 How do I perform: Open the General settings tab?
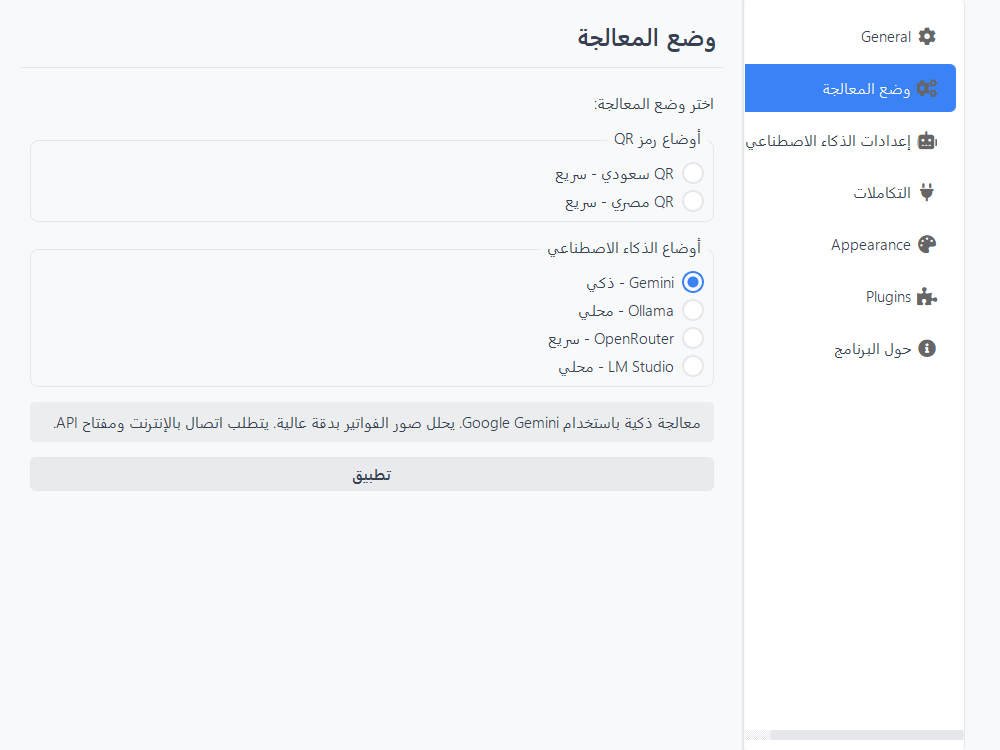tap(886, 37)
